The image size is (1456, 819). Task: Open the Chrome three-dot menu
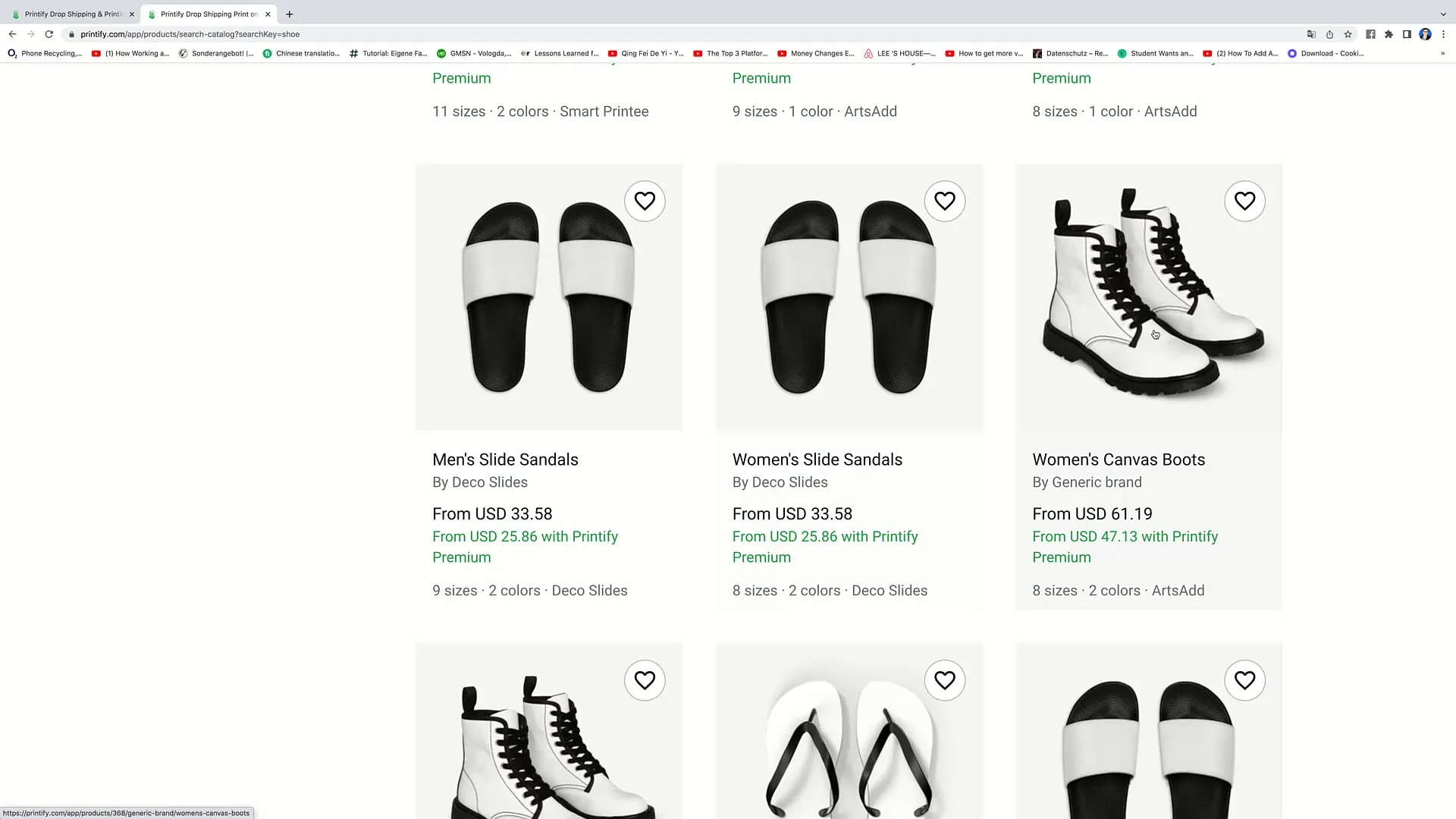(x=1443, y=34)
